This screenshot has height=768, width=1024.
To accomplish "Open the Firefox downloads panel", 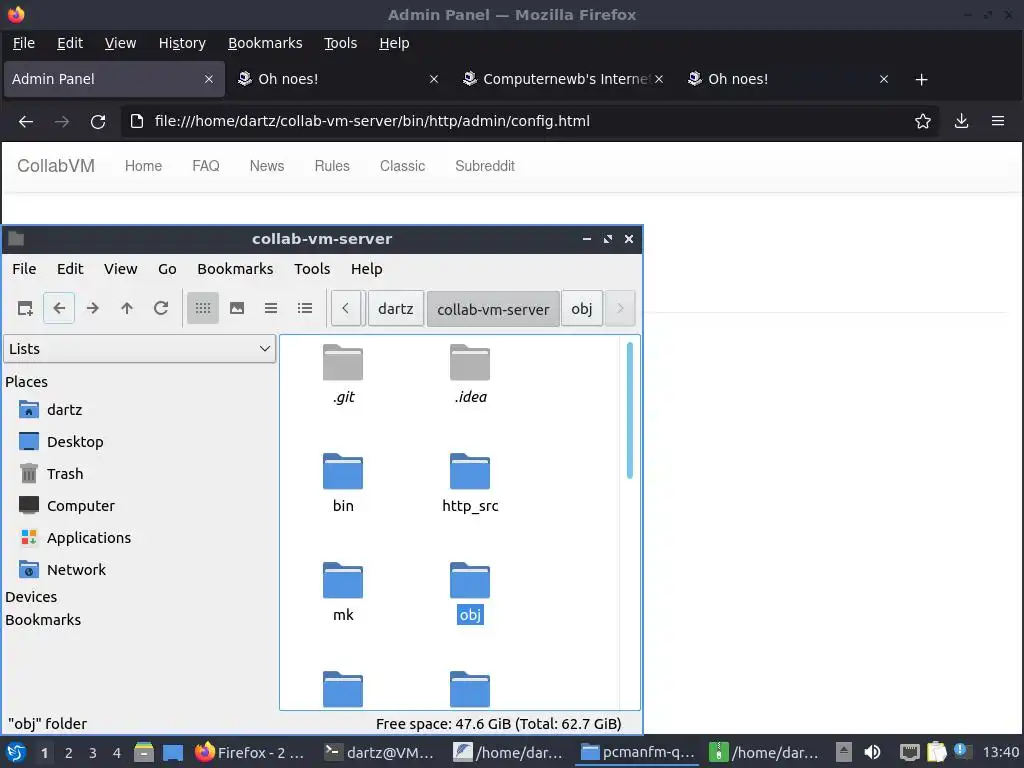I will (x=961, y=121).
